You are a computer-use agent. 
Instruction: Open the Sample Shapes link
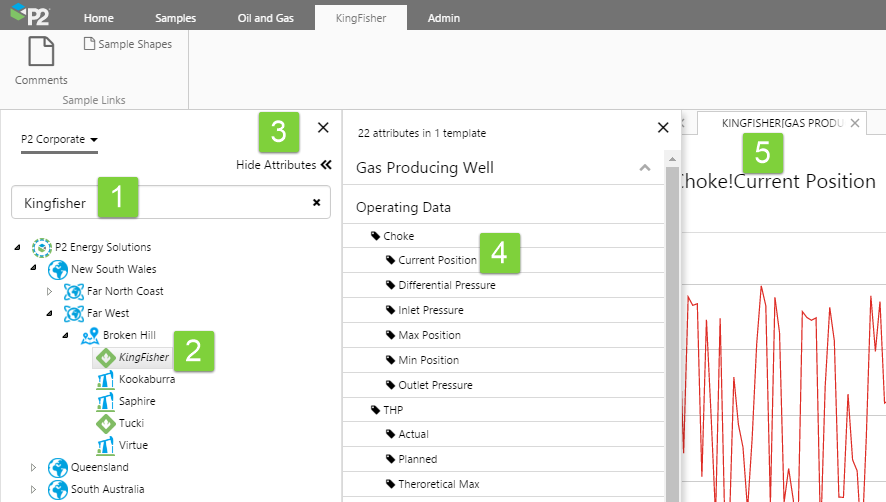[x=127, y=44]
